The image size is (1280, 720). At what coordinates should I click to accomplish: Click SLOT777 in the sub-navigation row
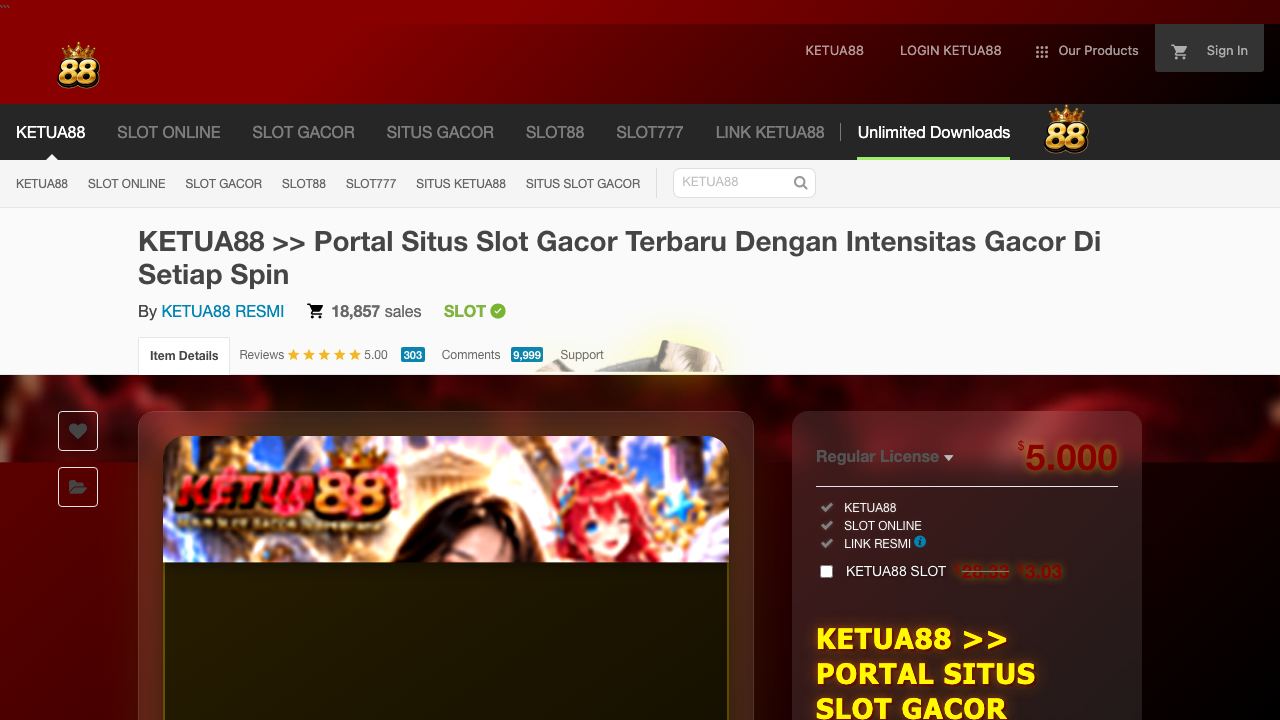tap(371, 184)
